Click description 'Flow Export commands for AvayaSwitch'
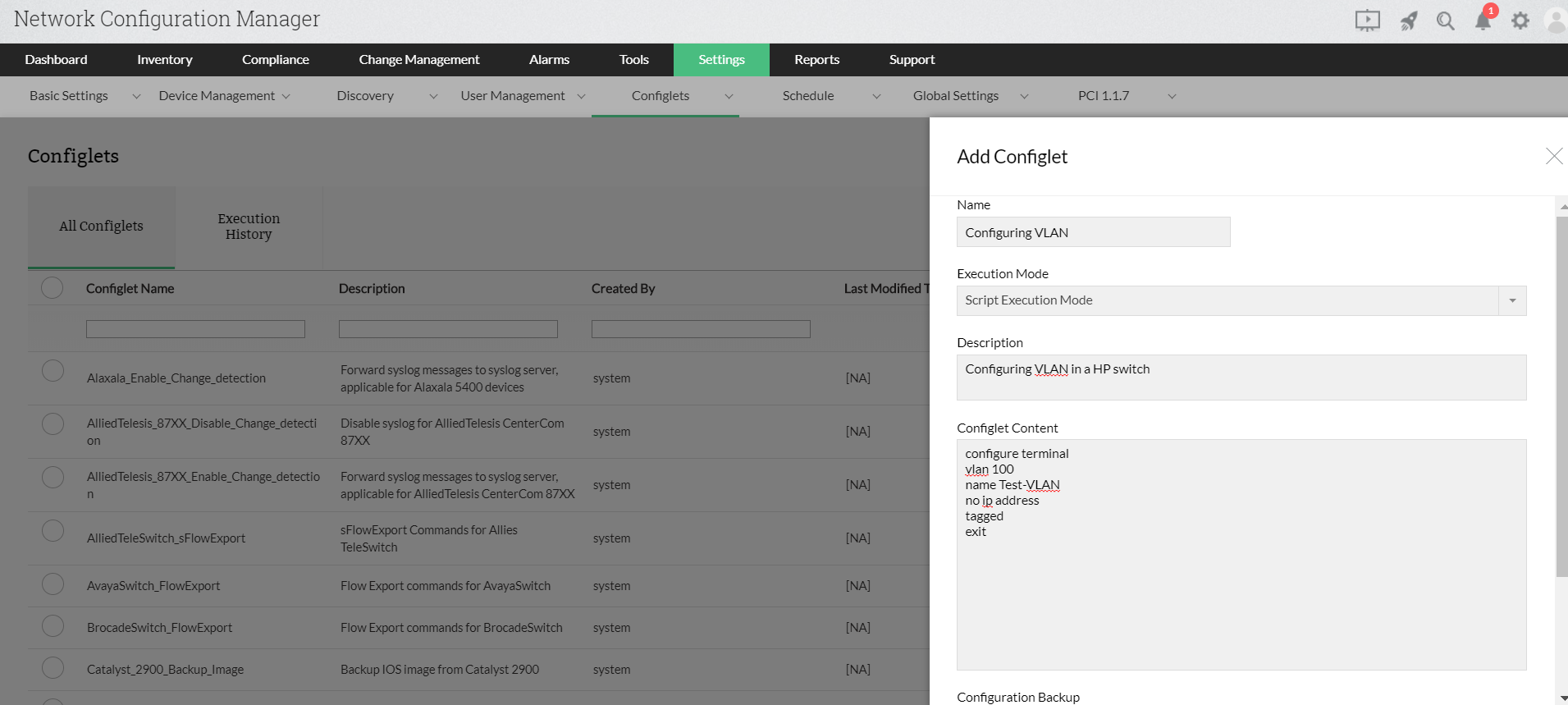The image size is (1568, 705). pyautogui.click(x=446, y=586)
